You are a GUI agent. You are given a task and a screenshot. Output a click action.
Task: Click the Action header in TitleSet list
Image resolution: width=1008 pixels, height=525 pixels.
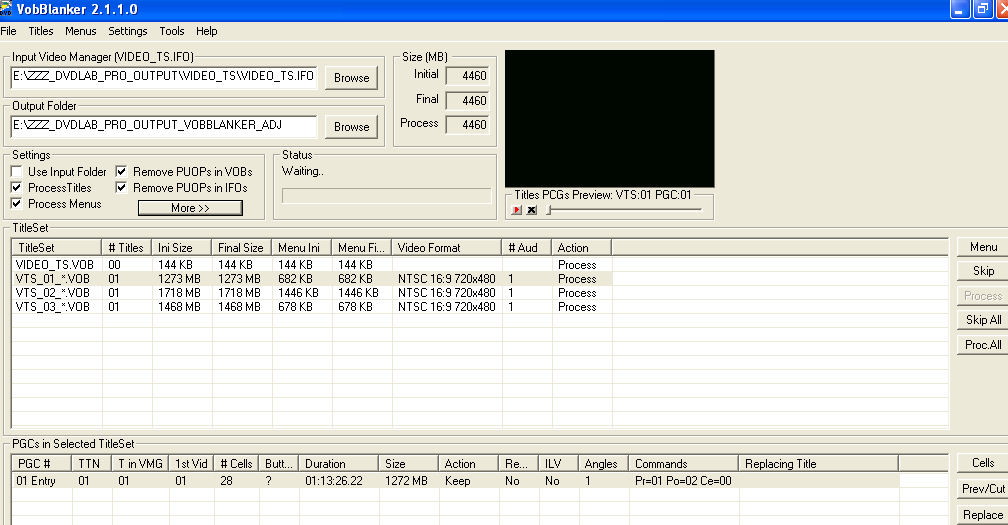[581, 247]
